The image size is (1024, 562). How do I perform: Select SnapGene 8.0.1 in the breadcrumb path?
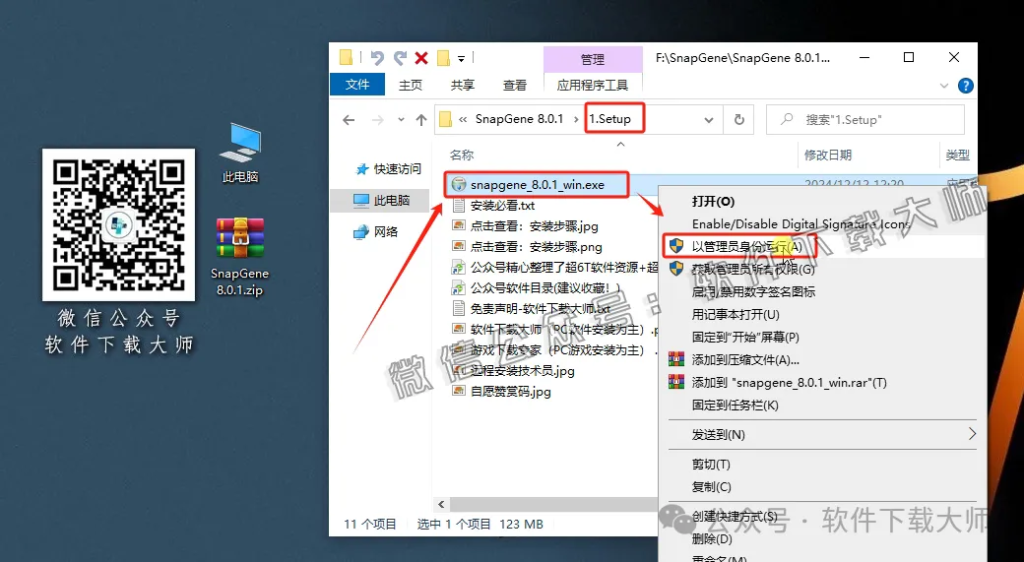519,119
